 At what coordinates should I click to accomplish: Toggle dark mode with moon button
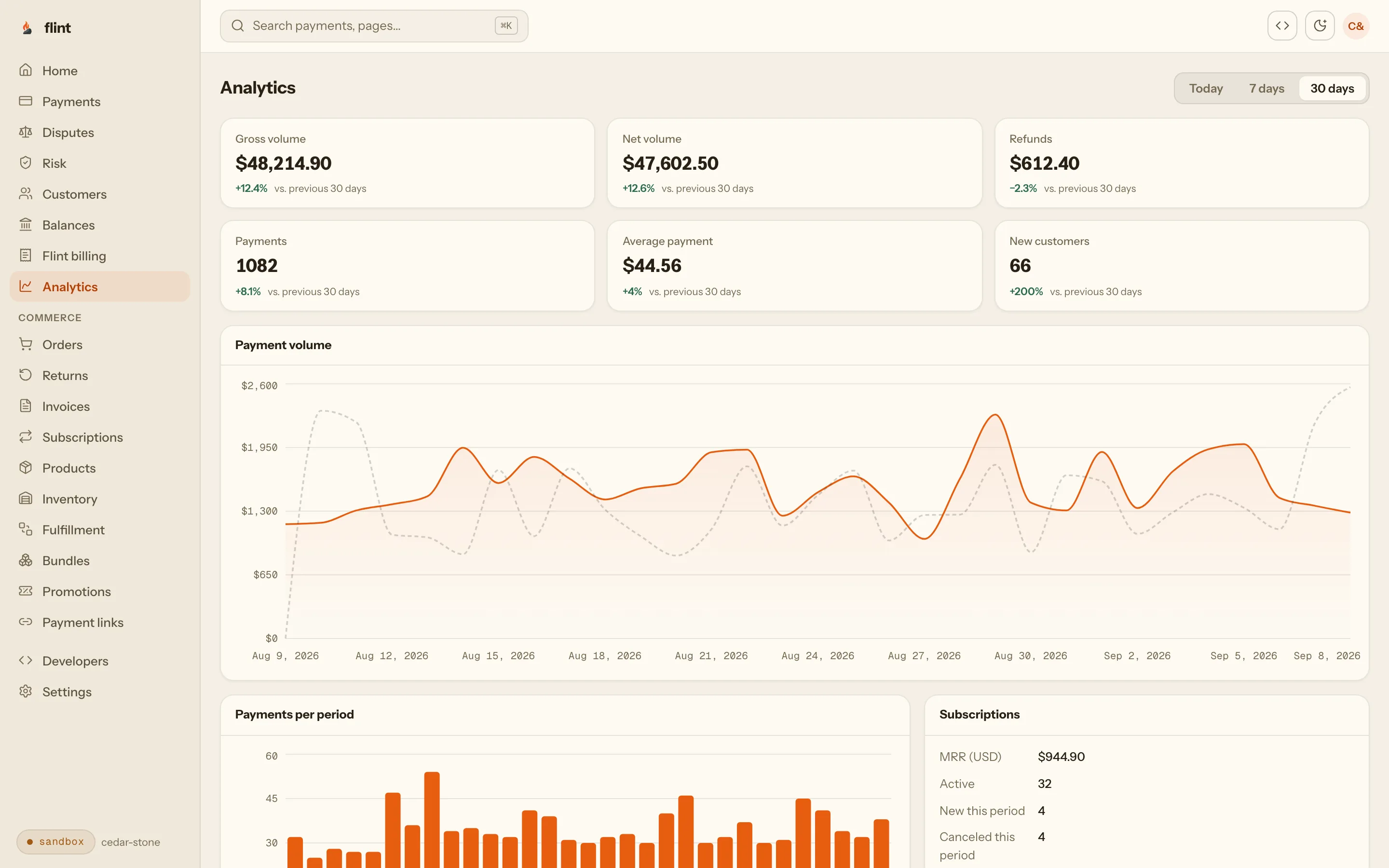(1320, 26)
